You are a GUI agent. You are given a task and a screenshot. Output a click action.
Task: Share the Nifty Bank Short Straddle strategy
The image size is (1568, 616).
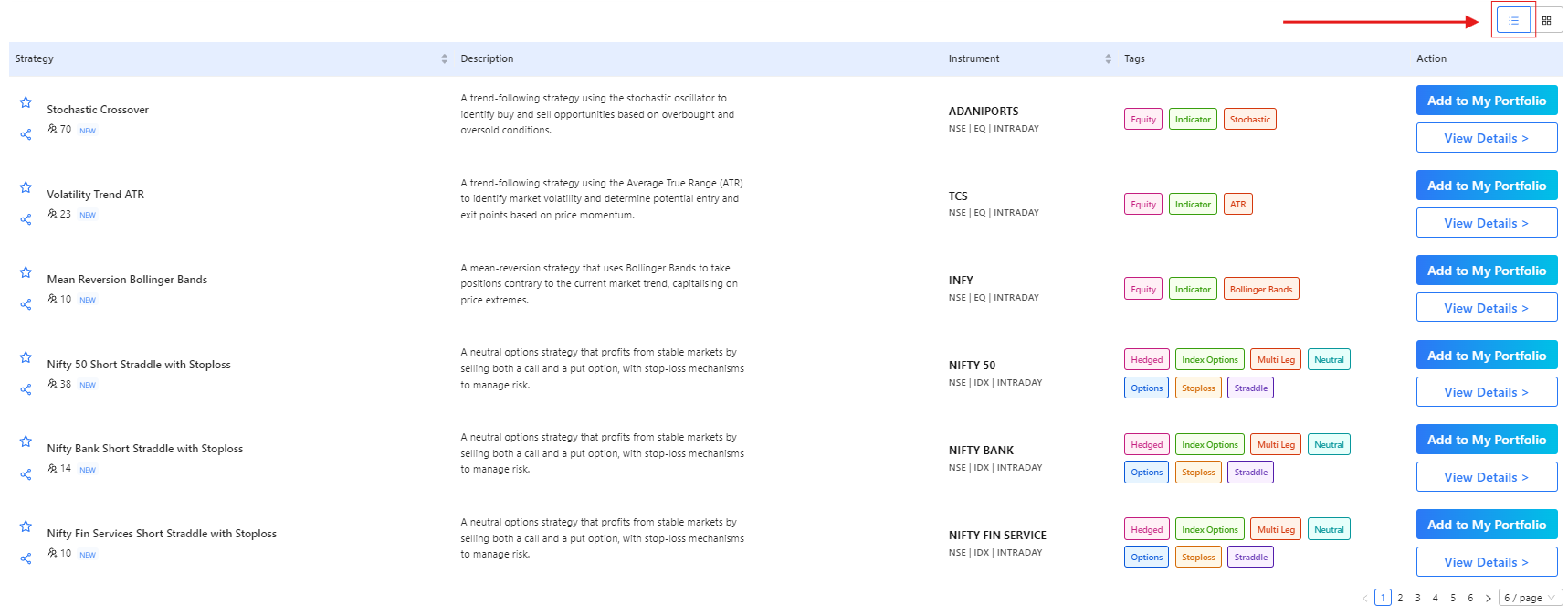click(26, 474)
